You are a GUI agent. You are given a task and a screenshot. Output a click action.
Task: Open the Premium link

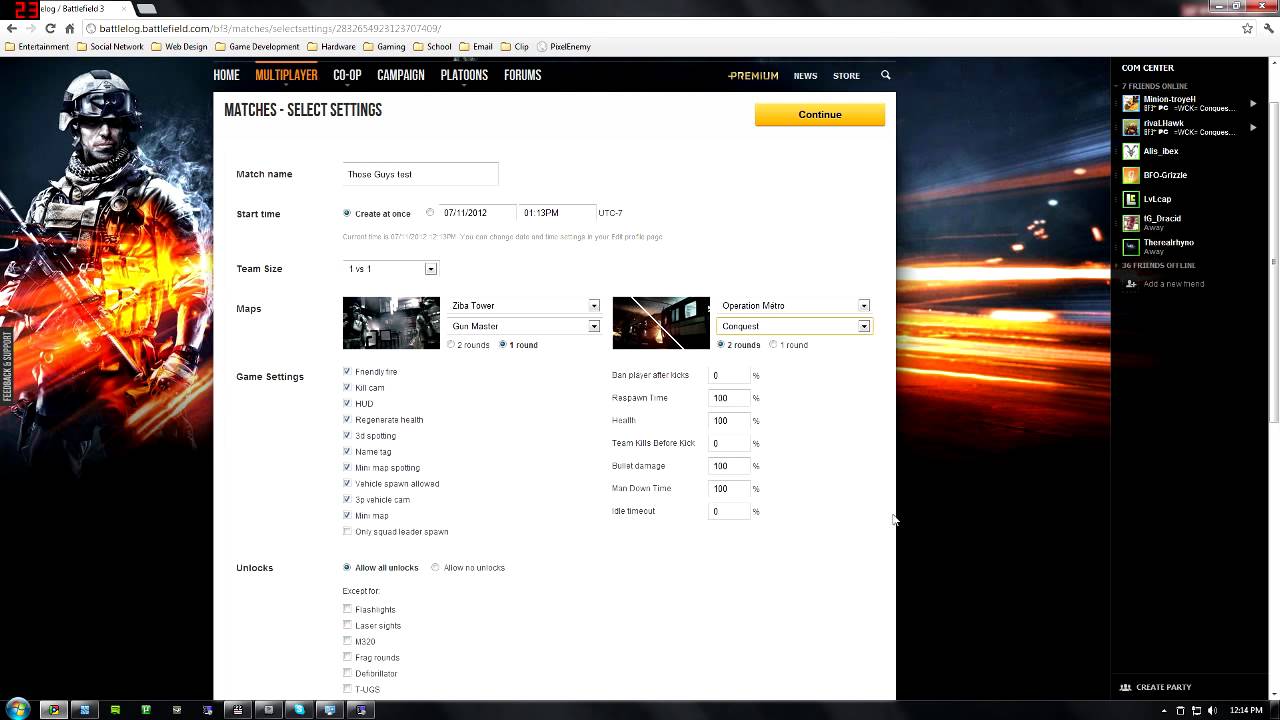[x=753, y=76]
